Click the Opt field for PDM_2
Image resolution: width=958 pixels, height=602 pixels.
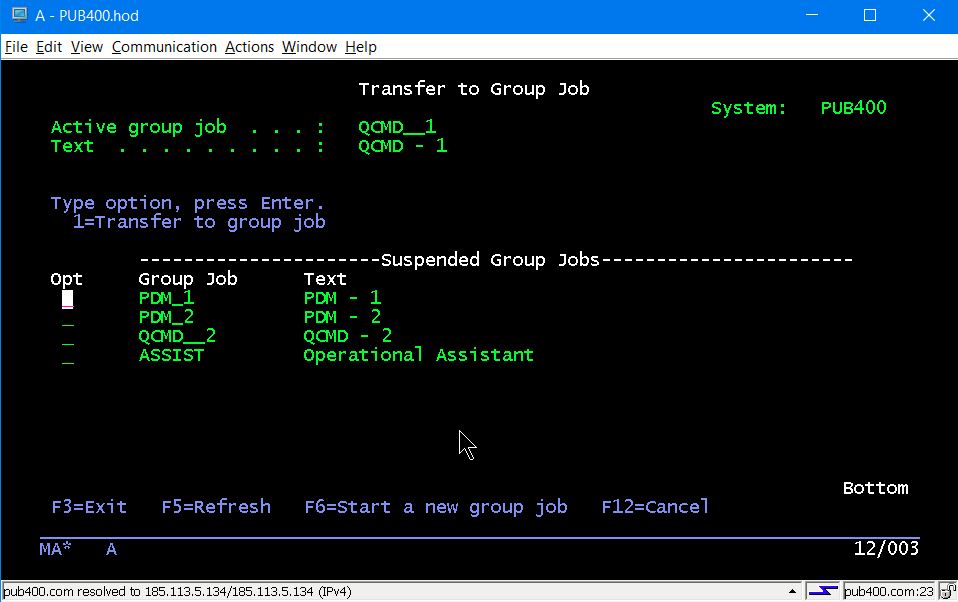67,317
